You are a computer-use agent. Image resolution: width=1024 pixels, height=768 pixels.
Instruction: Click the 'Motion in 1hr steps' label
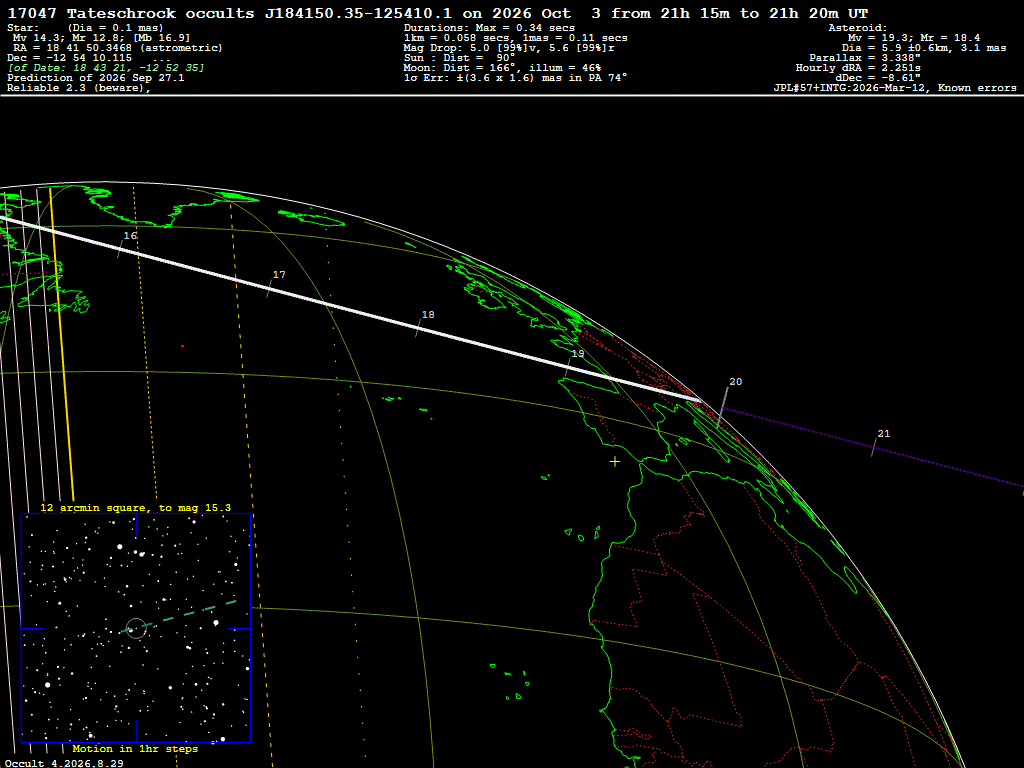[x=135, y=748]
